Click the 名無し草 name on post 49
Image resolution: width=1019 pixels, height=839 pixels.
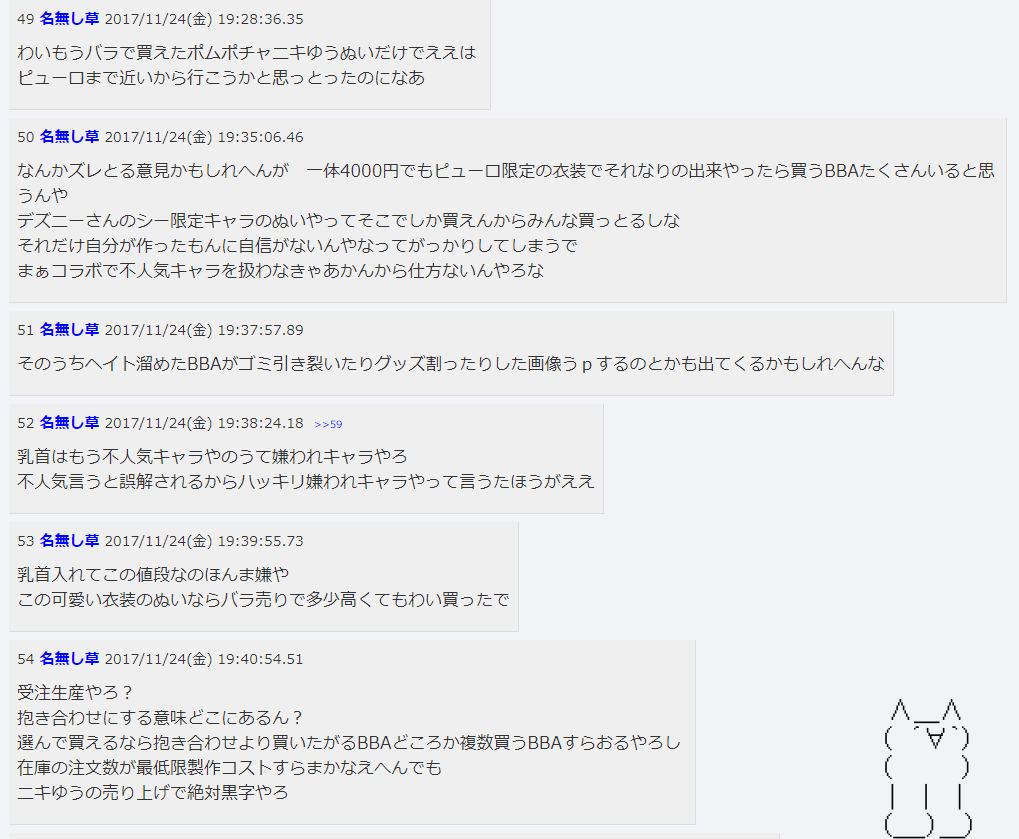click(x=69, y=19)
